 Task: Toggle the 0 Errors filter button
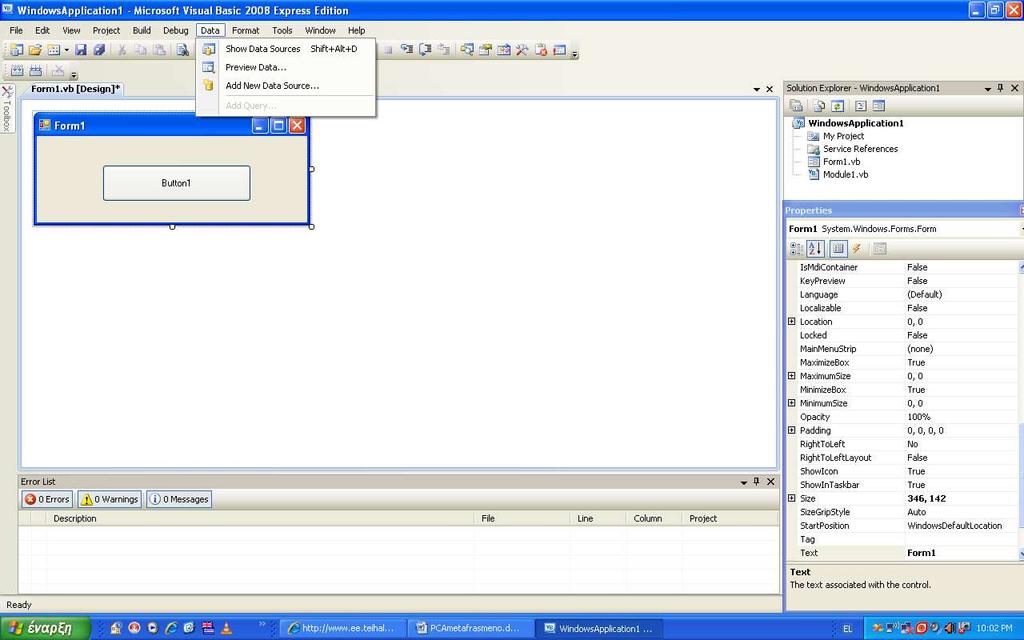pyautogui.click(x=47, y=500)
